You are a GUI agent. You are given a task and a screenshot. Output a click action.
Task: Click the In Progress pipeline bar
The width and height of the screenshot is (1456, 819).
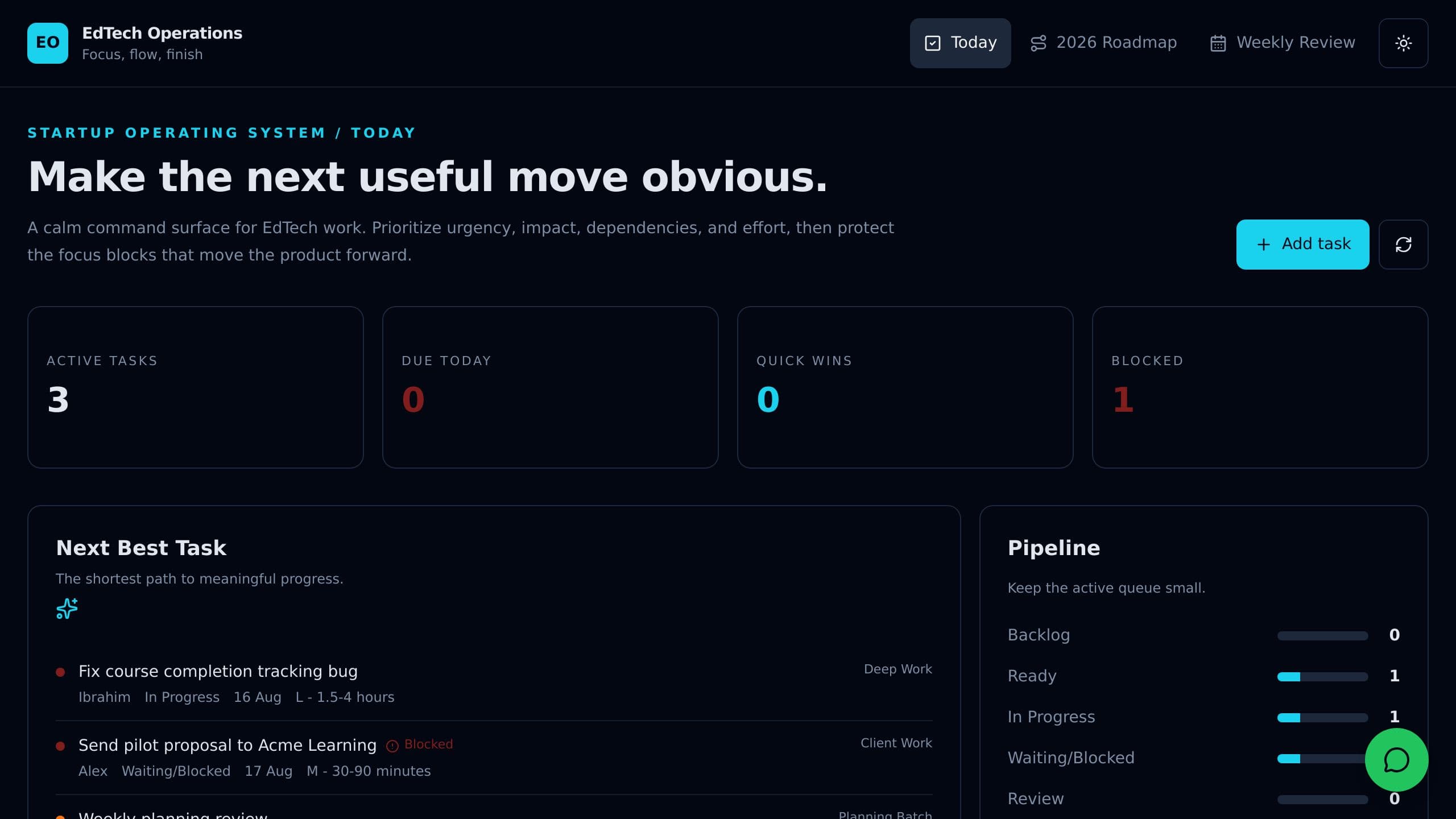1322,717
